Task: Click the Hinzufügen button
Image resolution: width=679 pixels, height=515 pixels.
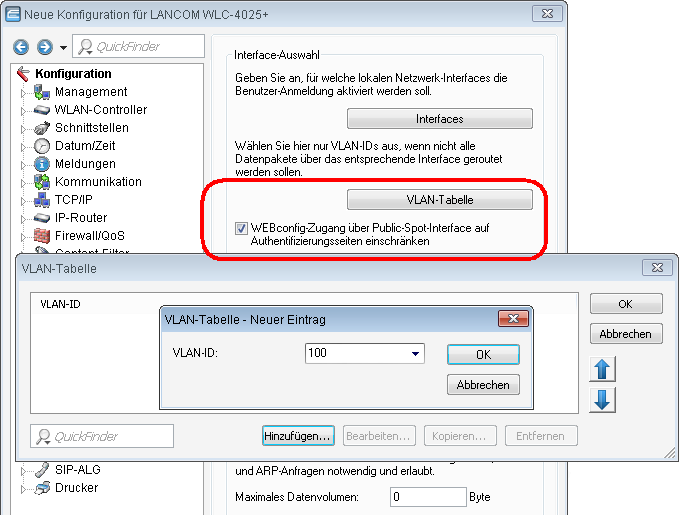Action: point(298,436)
